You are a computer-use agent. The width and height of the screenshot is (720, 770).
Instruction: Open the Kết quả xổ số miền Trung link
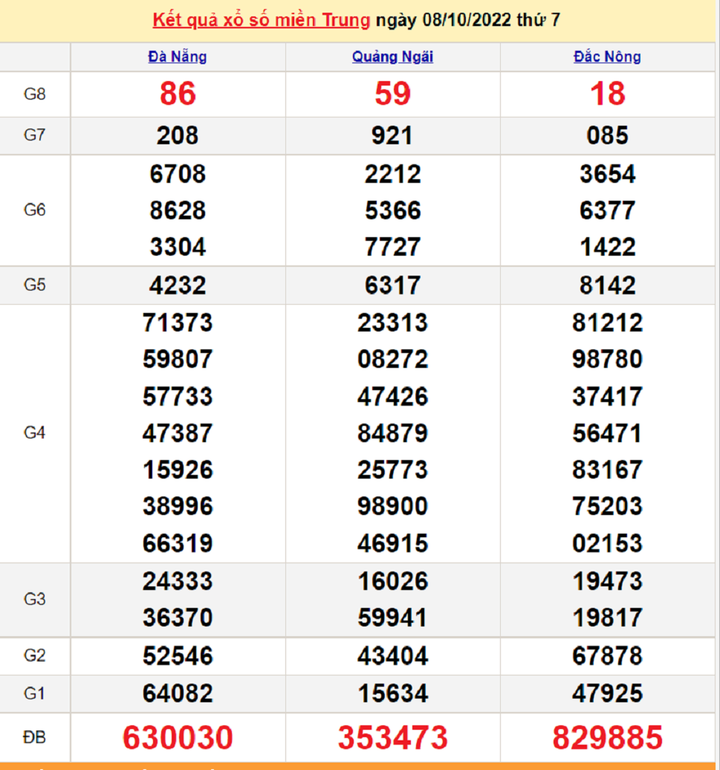(261, 20)
